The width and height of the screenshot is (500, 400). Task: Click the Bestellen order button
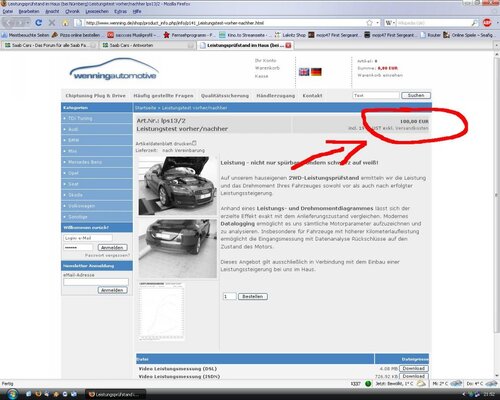pos(253,296)
